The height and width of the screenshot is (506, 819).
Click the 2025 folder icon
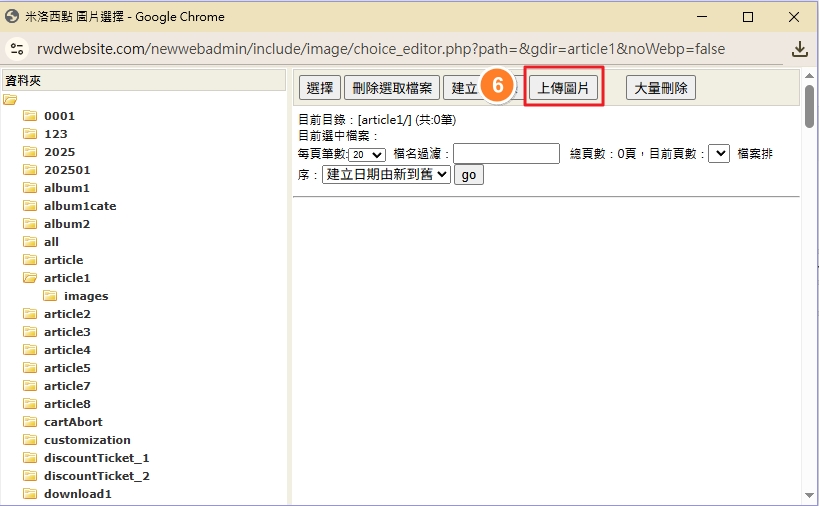click(30, 152)
